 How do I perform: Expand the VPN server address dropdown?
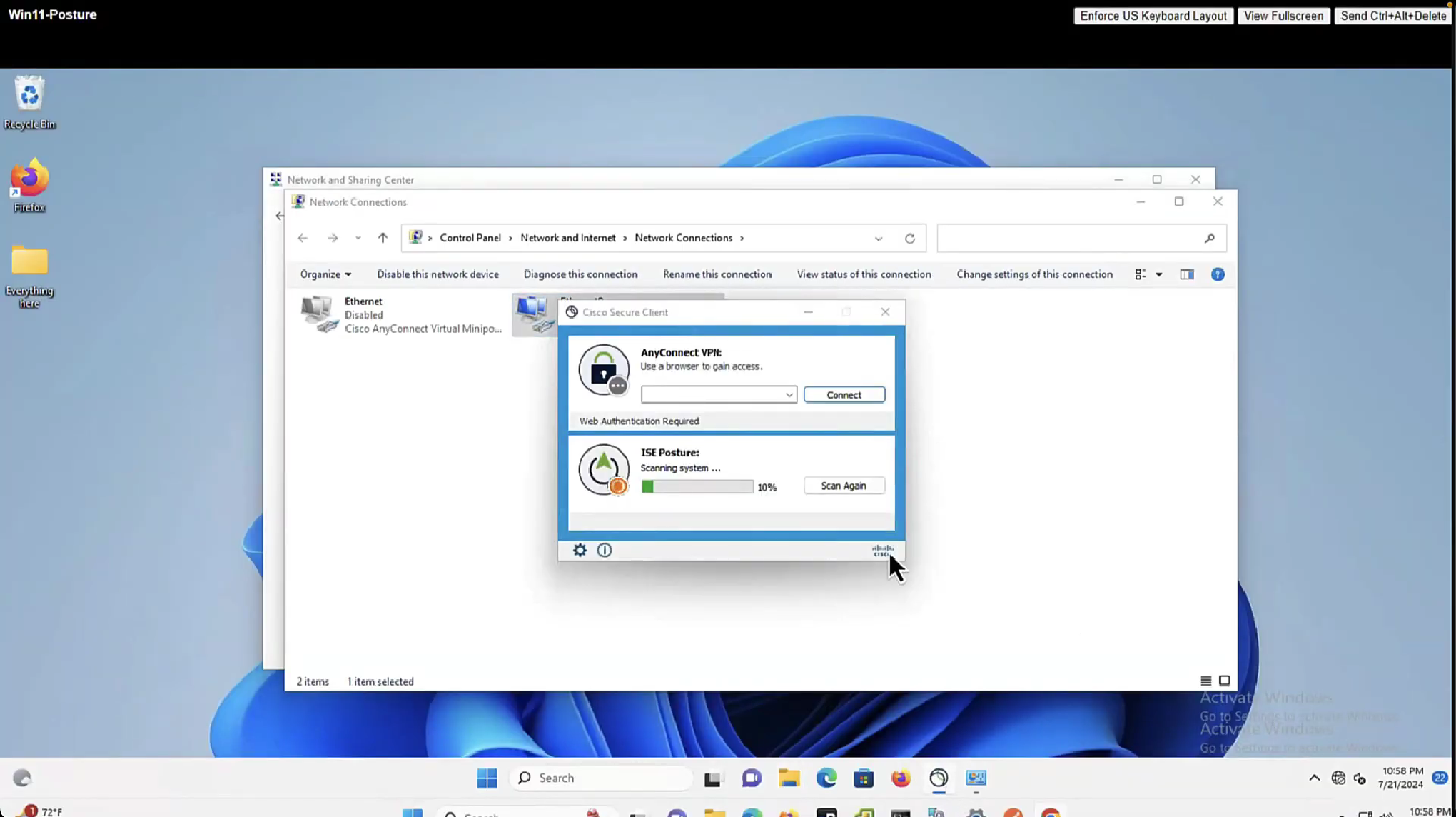pyautogui.click(x=789, y=395)
